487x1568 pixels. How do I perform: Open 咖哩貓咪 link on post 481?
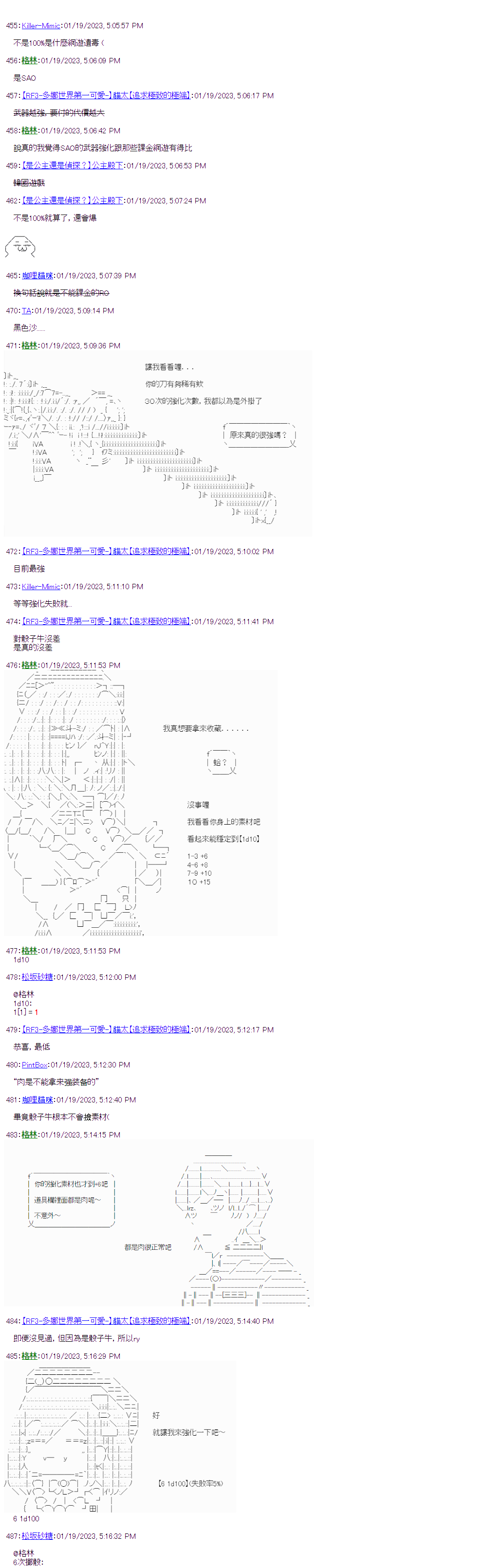pyautogui.click(x=37, y=1100)
